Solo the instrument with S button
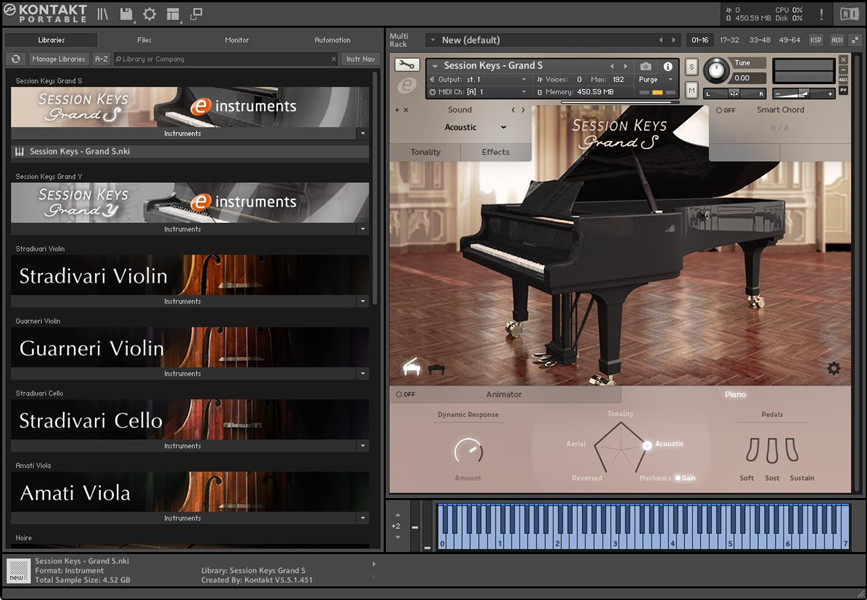Image resolution: width=867 pixels, height=600 pixels. click(691, 66)
